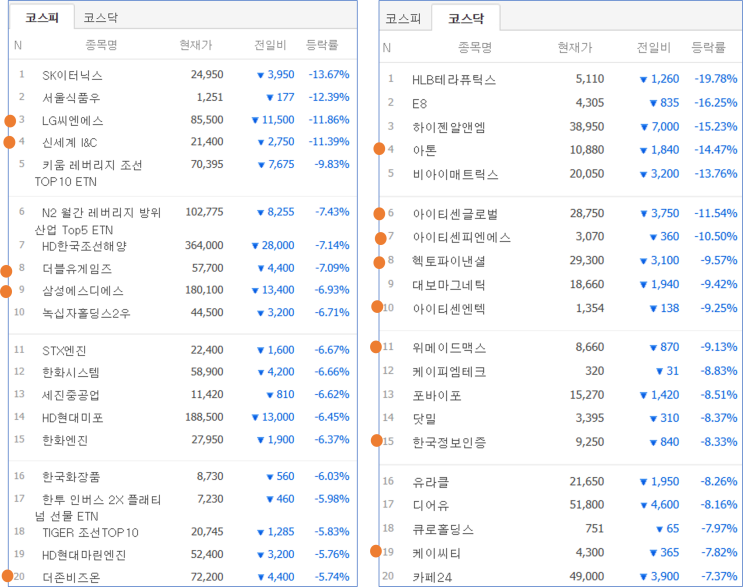Click price 364,000 in HD한국조선해양 row
Viewport: 743px width, 587px height.
click(x=204, y=245)
